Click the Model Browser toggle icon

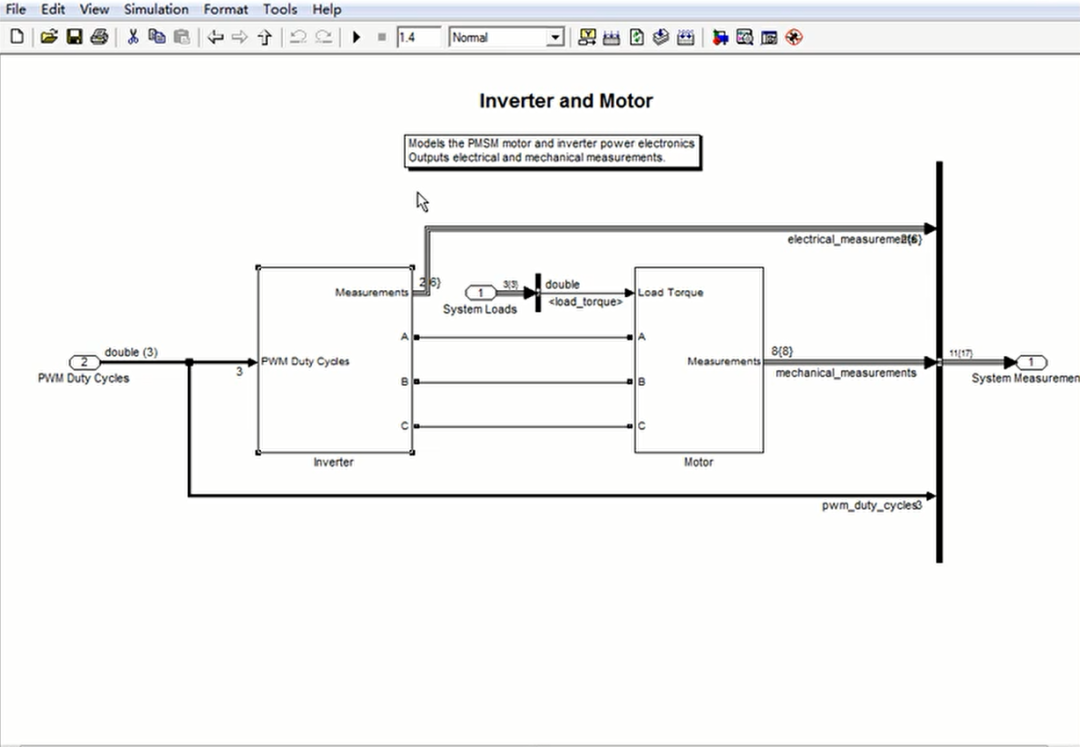point(769,37)
